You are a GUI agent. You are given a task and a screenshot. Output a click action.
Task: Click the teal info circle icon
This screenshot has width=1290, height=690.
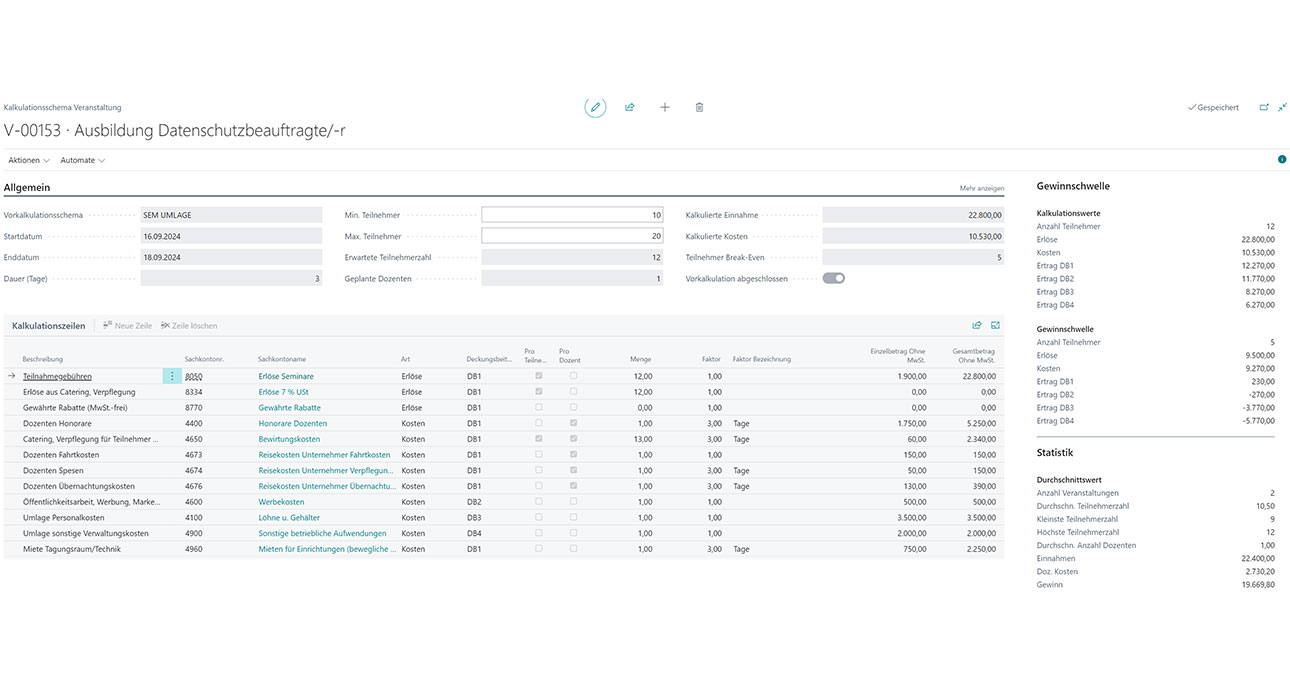(1282, 160)
